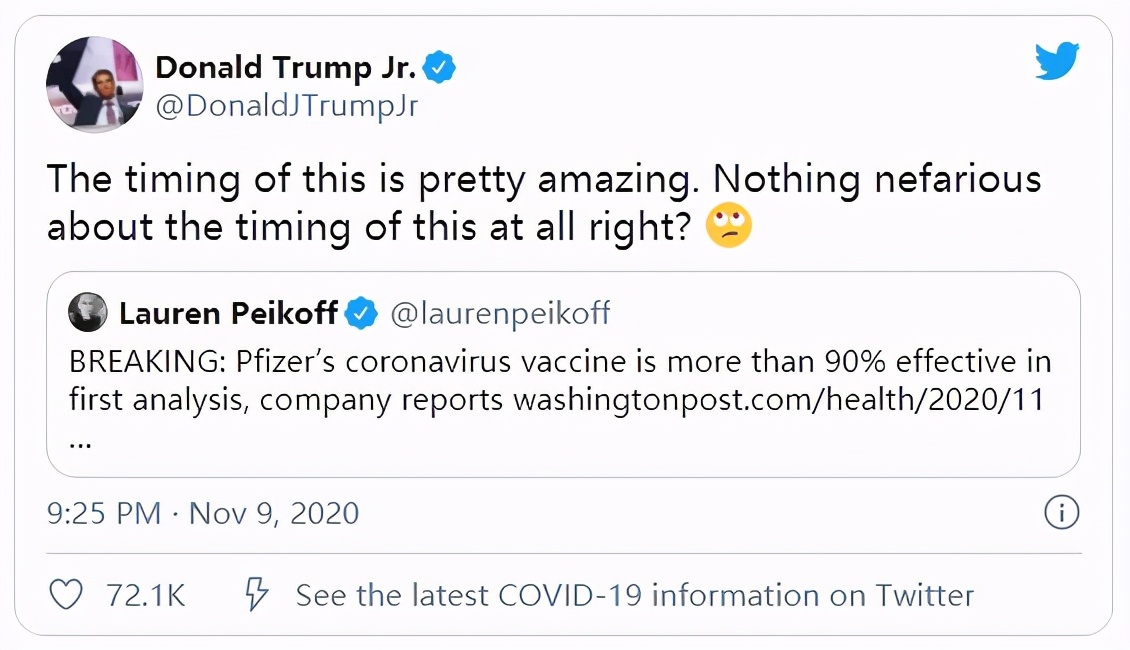Open the @DonaldJTrumpJr handle
The height and width of the screenshot is (650, 1130).
[x=286, y=106]
